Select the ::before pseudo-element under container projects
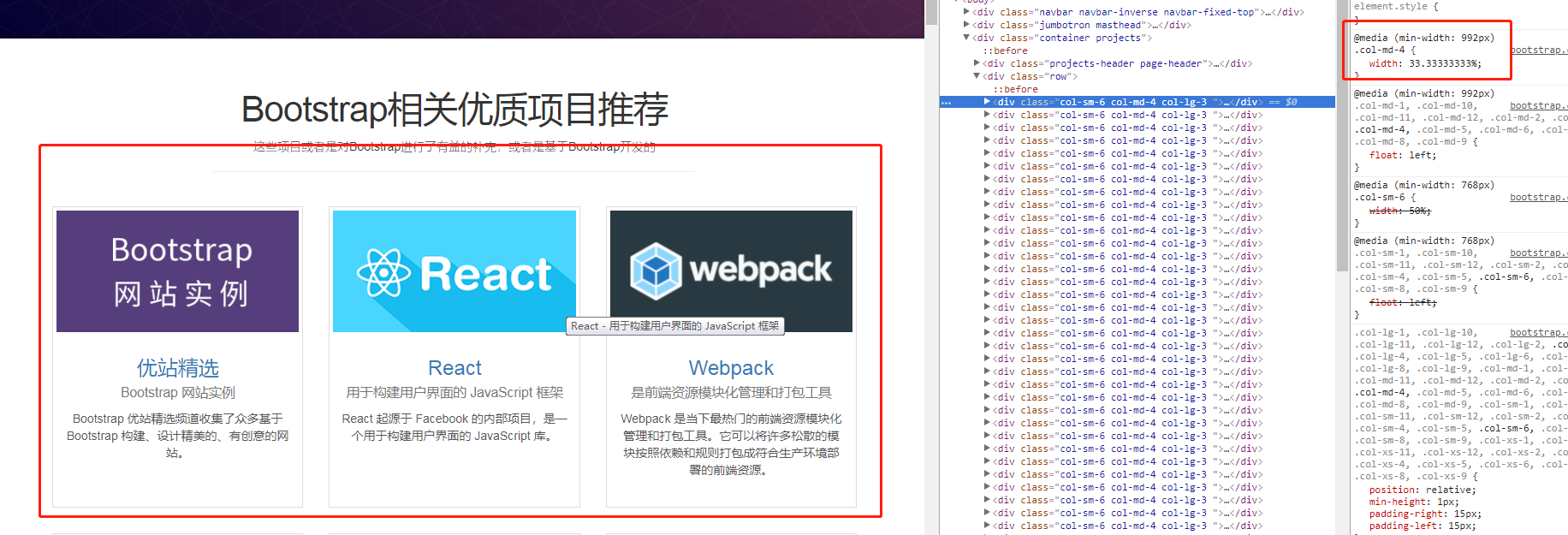The height and width of the screenshot is (535, 1568). coord(1005,51)
